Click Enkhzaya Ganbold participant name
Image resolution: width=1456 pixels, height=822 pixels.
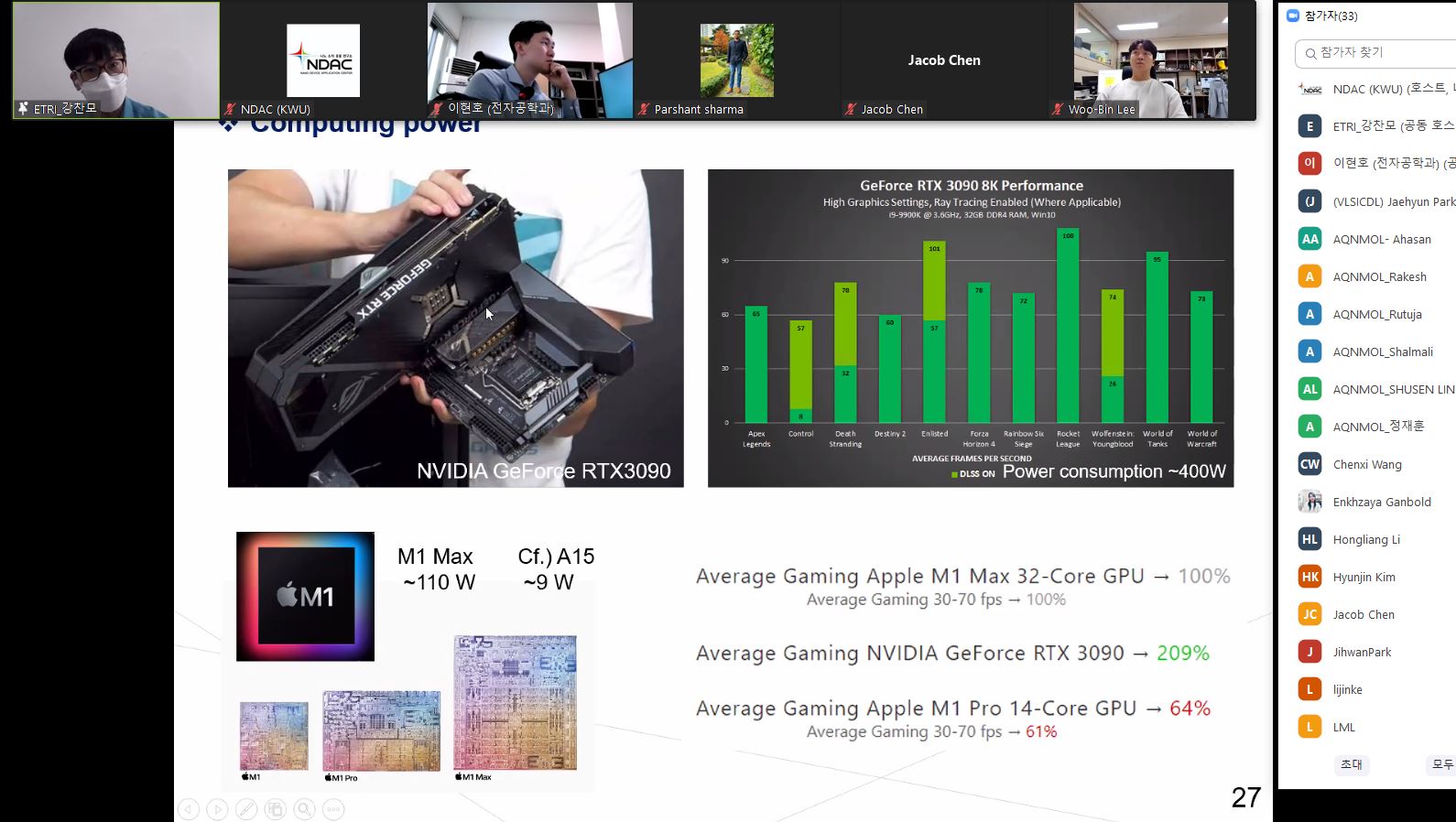coord(1382,502)
